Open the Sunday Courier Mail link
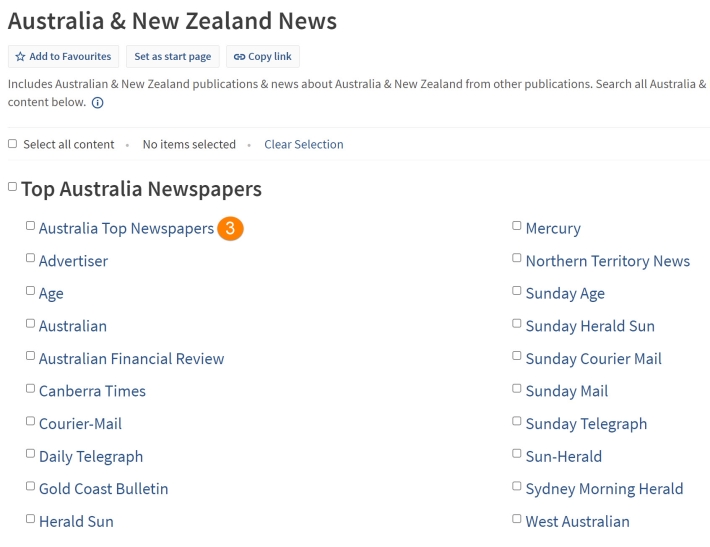The image size is (710, 547). 594,359
